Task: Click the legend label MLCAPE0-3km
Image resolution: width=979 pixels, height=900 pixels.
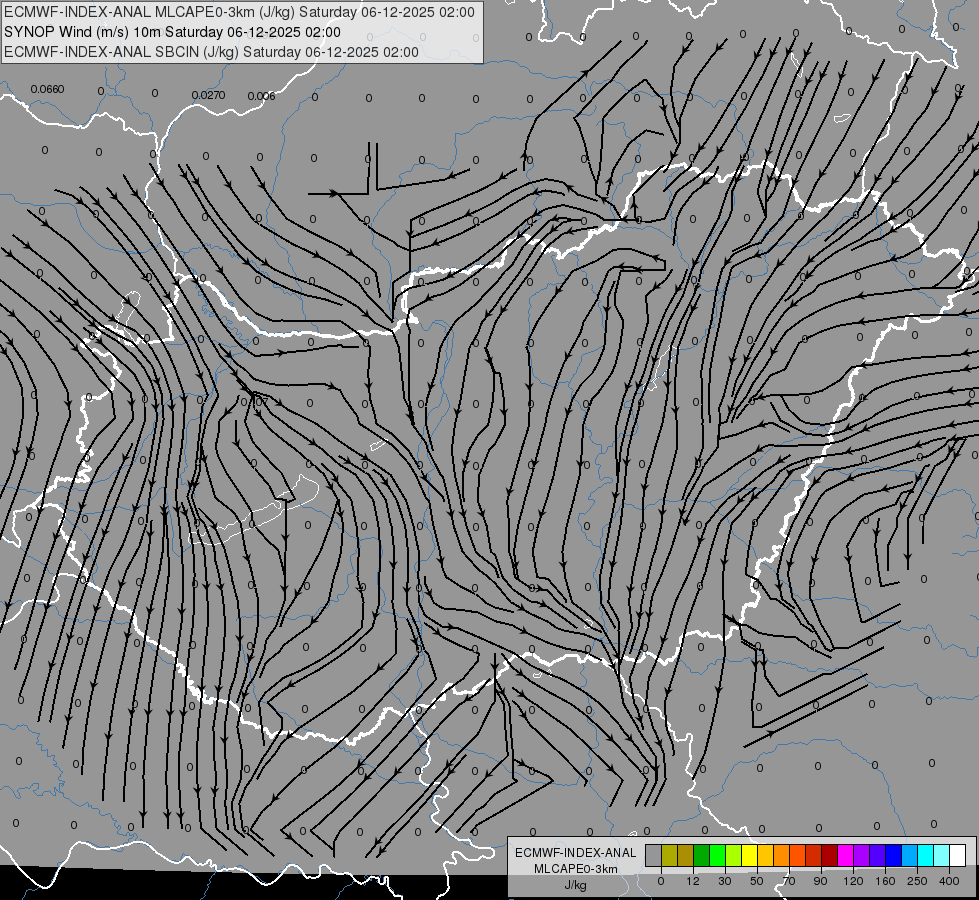Action: pyautogui.click(x=576, y=869)
